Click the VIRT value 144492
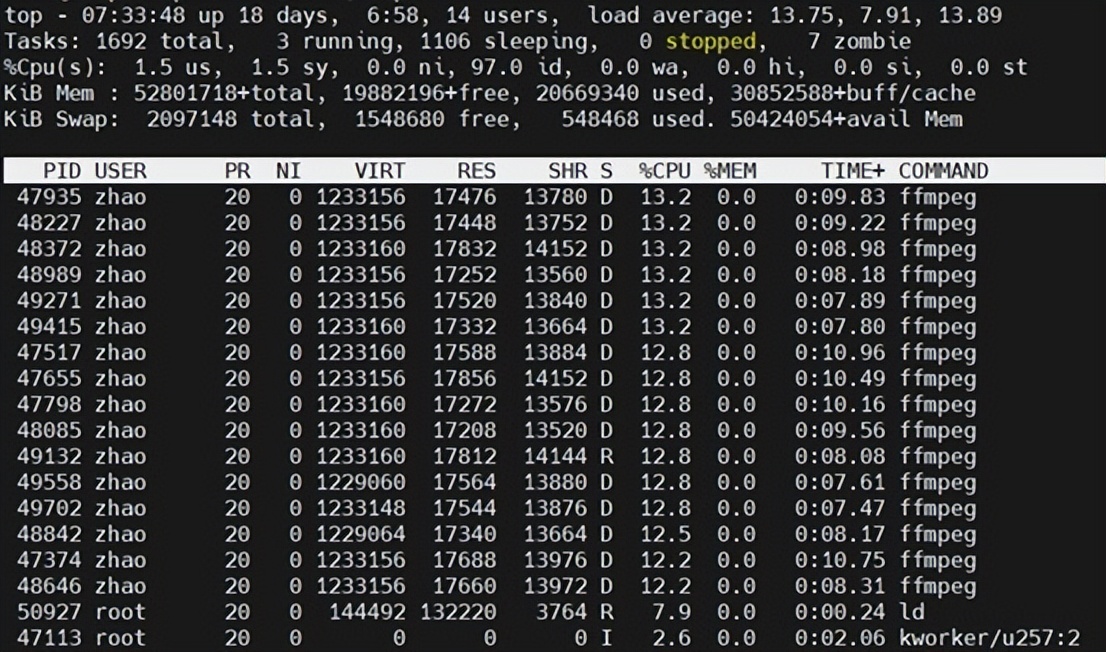This screenshot has width=1106, height=652. point(367,612)
